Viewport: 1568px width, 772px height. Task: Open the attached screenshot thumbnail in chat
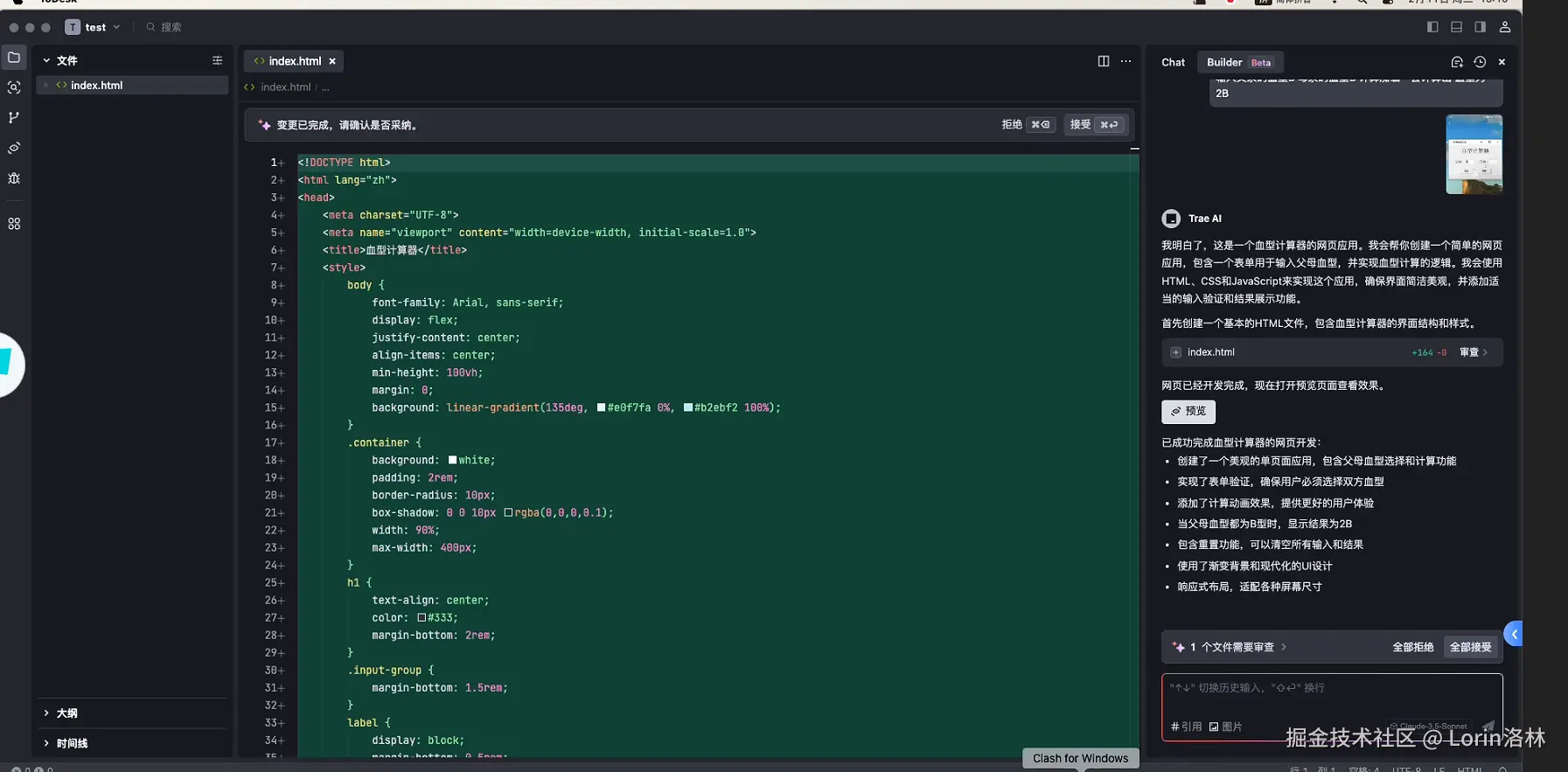point(1474,154)
